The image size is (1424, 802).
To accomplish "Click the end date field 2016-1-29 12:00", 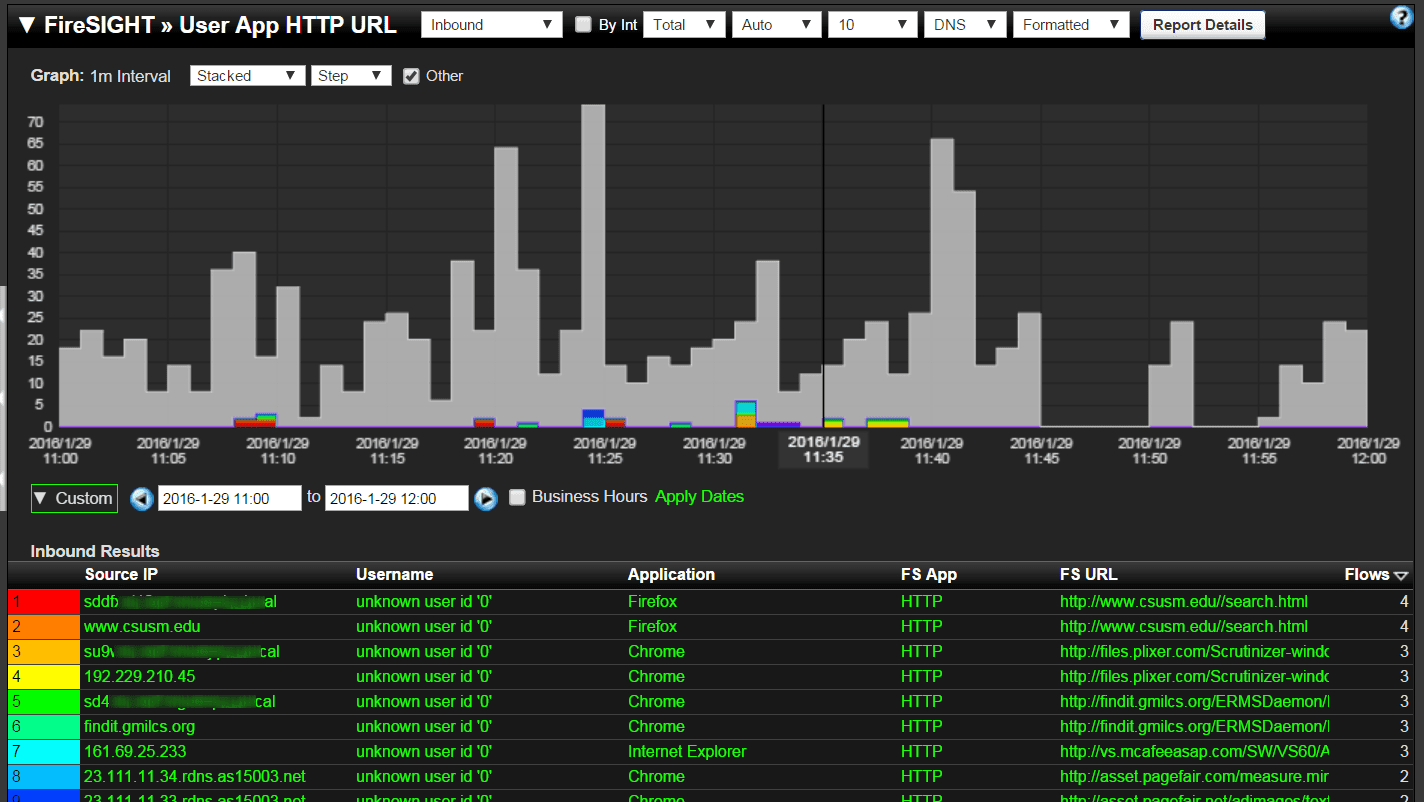I will (397, 498).
